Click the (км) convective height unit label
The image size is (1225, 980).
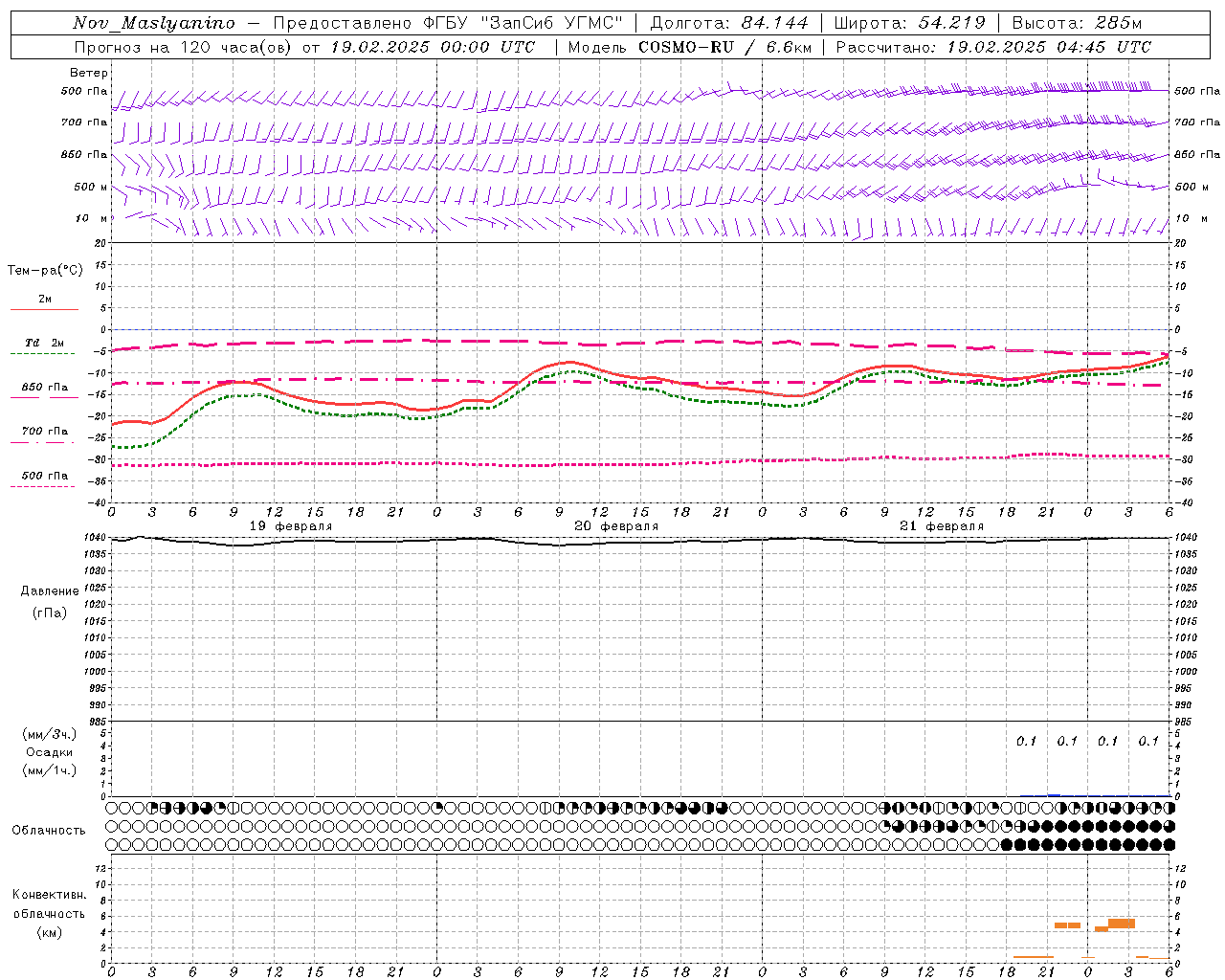pos(50,932)
